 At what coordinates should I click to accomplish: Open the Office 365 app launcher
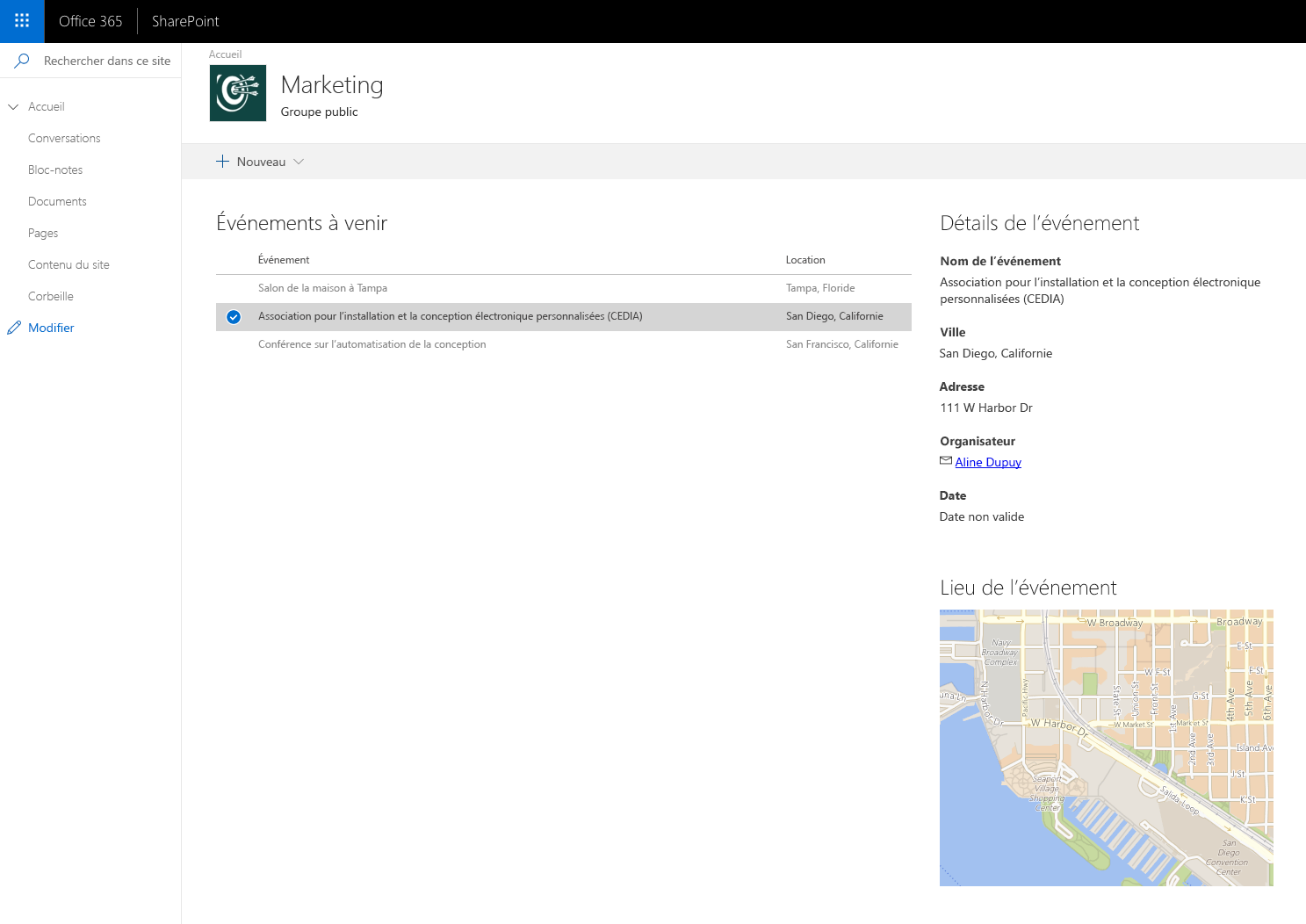point(21,21)
